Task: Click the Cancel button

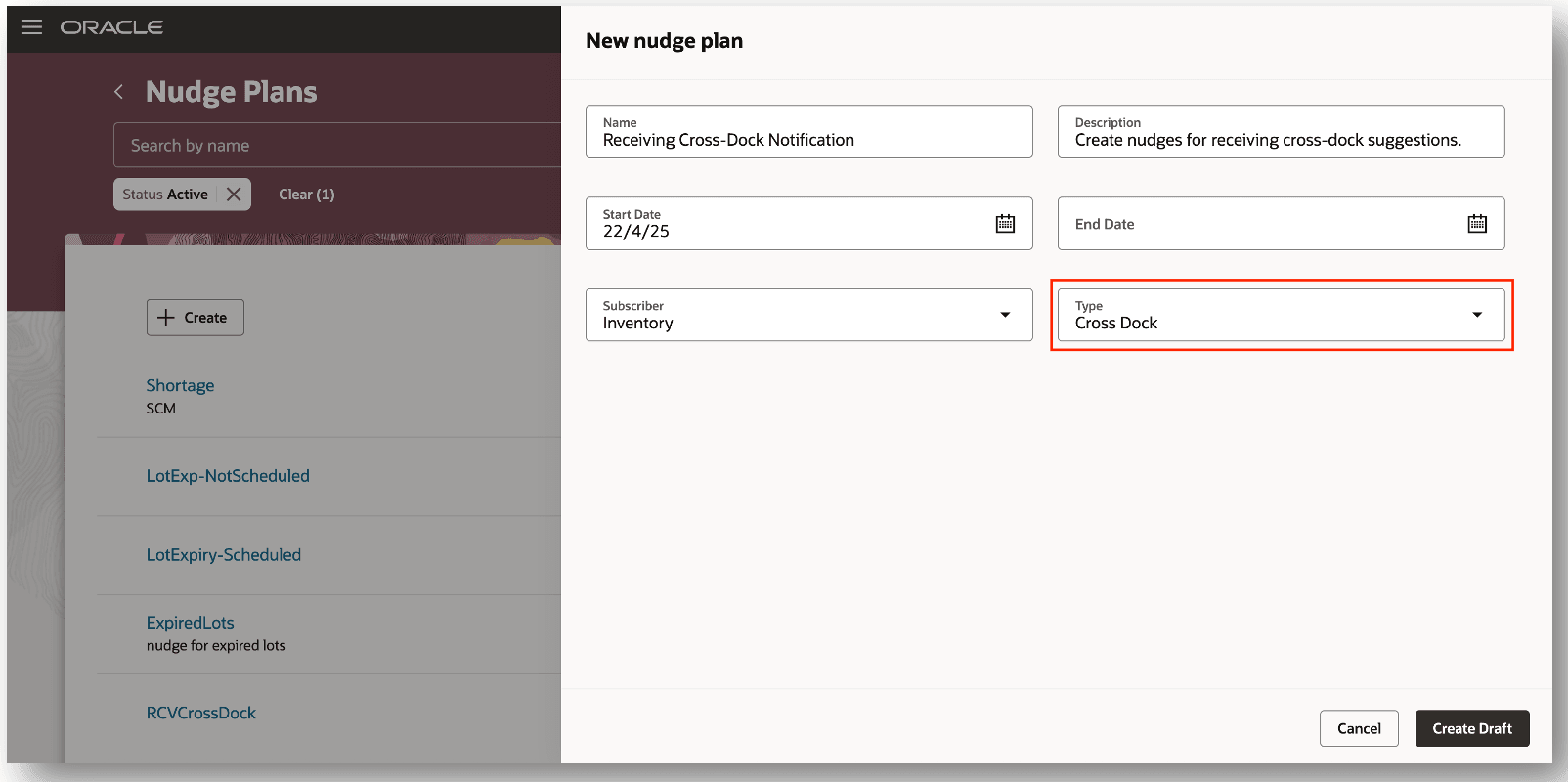Action: pyautogui.click(x=1359, y=728)
